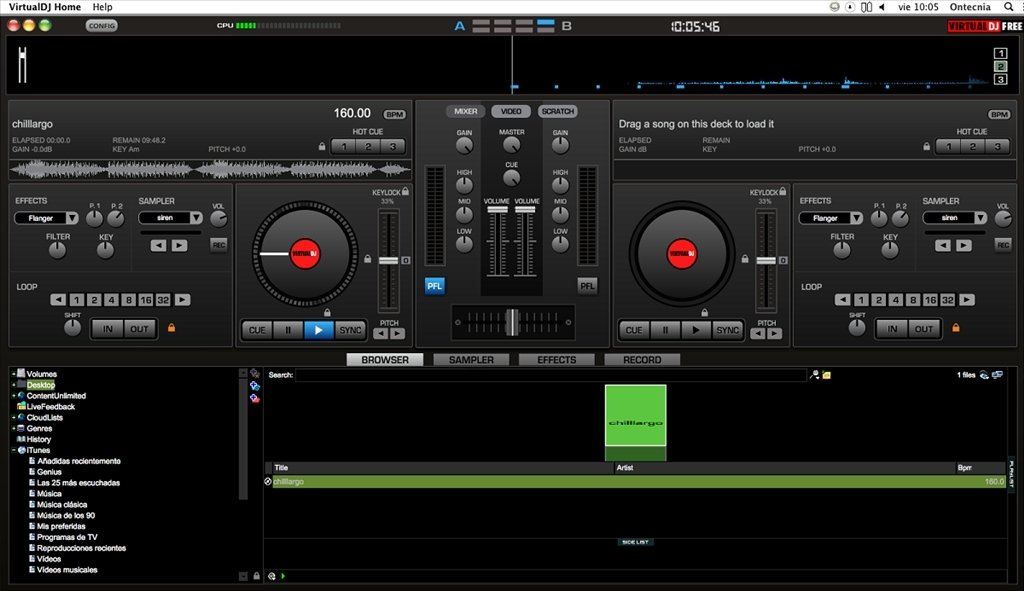
Task: Toggle orange loop lock on right deck
Action: click(x=956, y=328)
